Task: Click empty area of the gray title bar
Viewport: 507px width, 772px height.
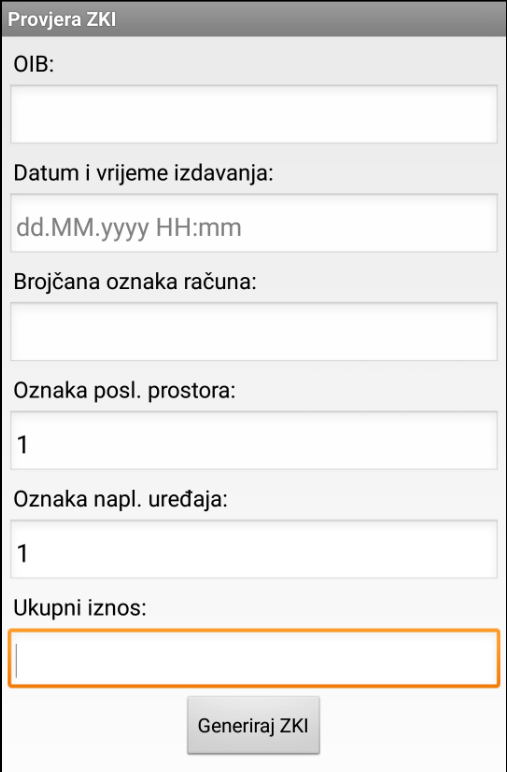Action: (310, 20)
